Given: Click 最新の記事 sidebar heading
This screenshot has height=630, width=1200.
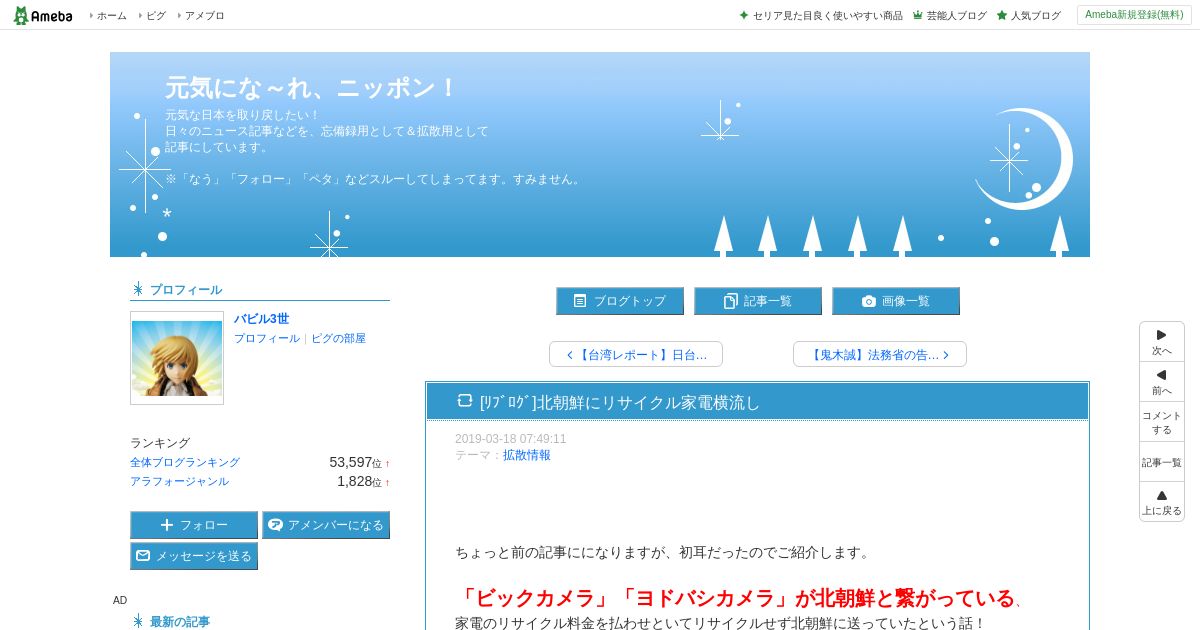Looking at the screenshot, I should [x=180, y=621].
